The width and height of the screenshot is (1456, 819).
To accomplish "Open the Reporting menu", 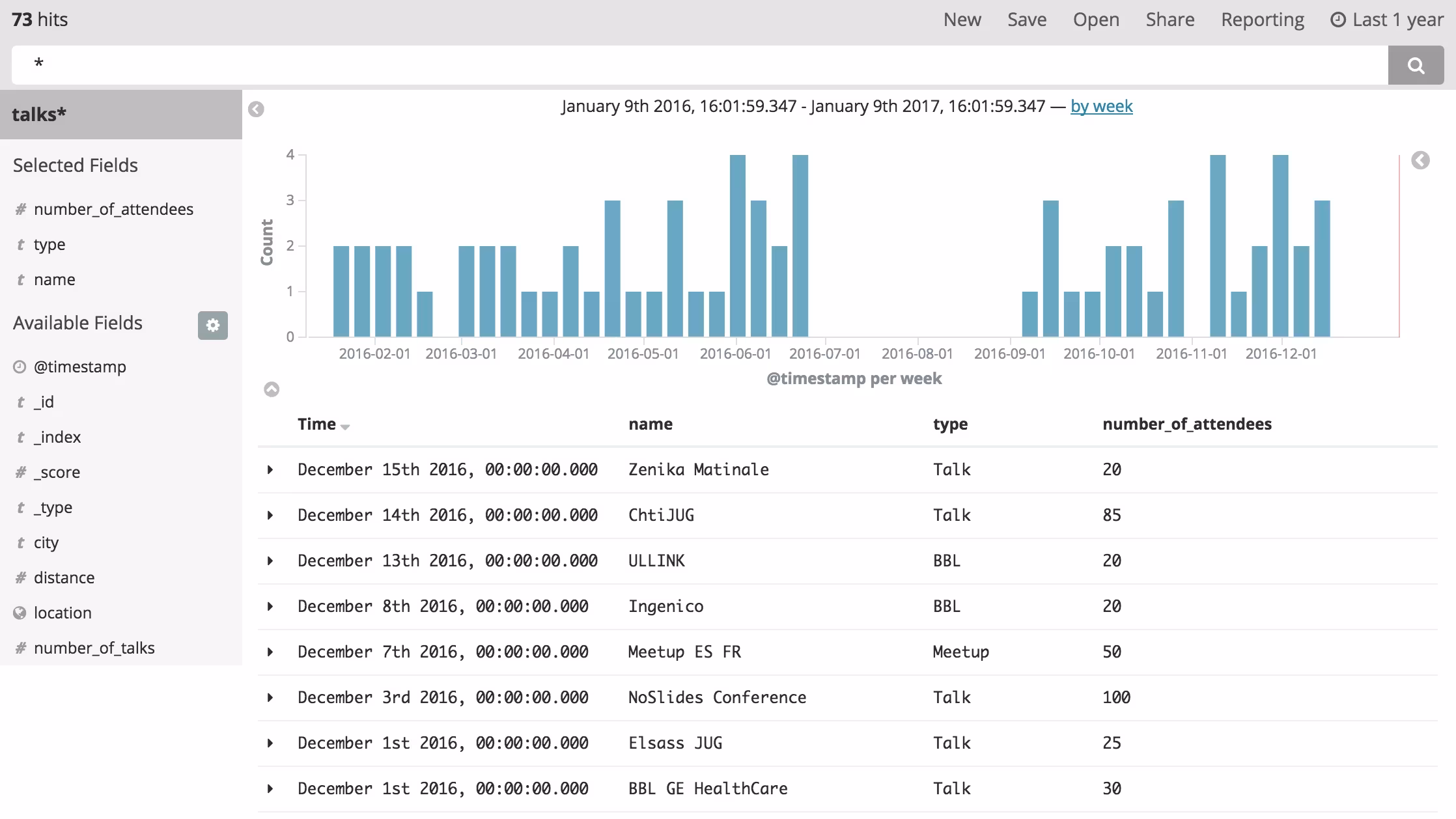I will [x=1262, y=20].
